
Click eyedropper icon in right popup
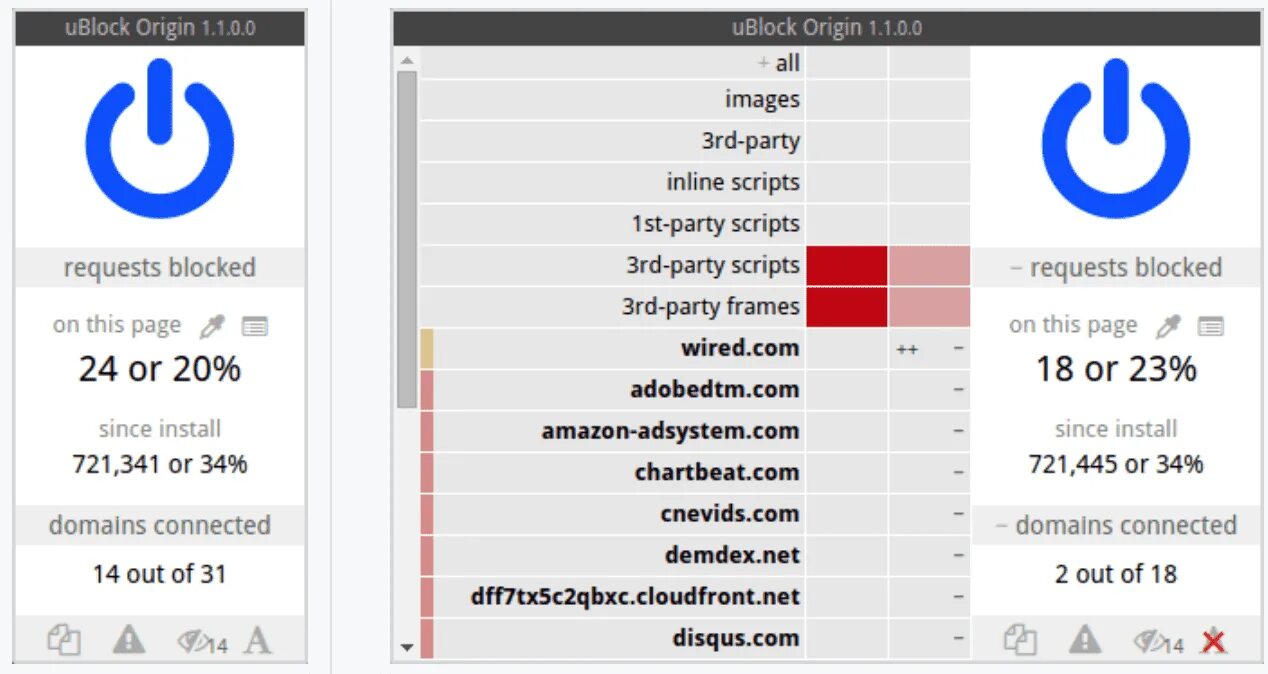tap(1168, 326)
